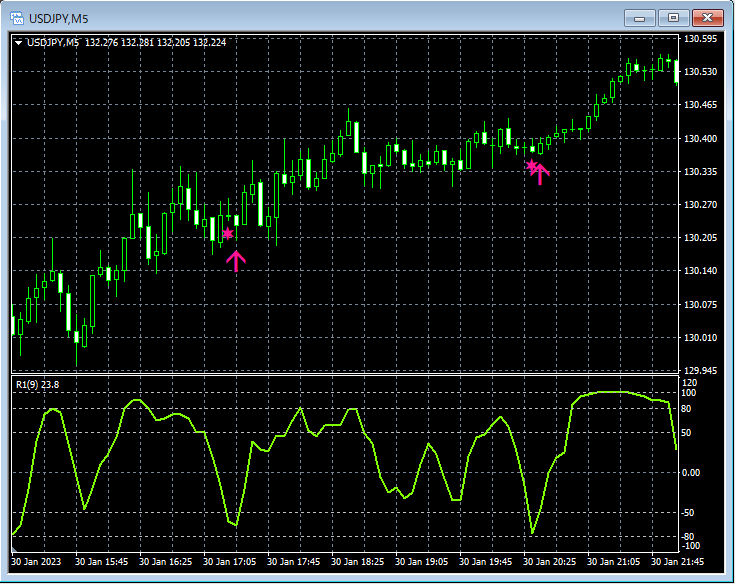Screen dimensions: 736x584
Task: Click price level 129.945 on price scale
Action: coord(700,370)
